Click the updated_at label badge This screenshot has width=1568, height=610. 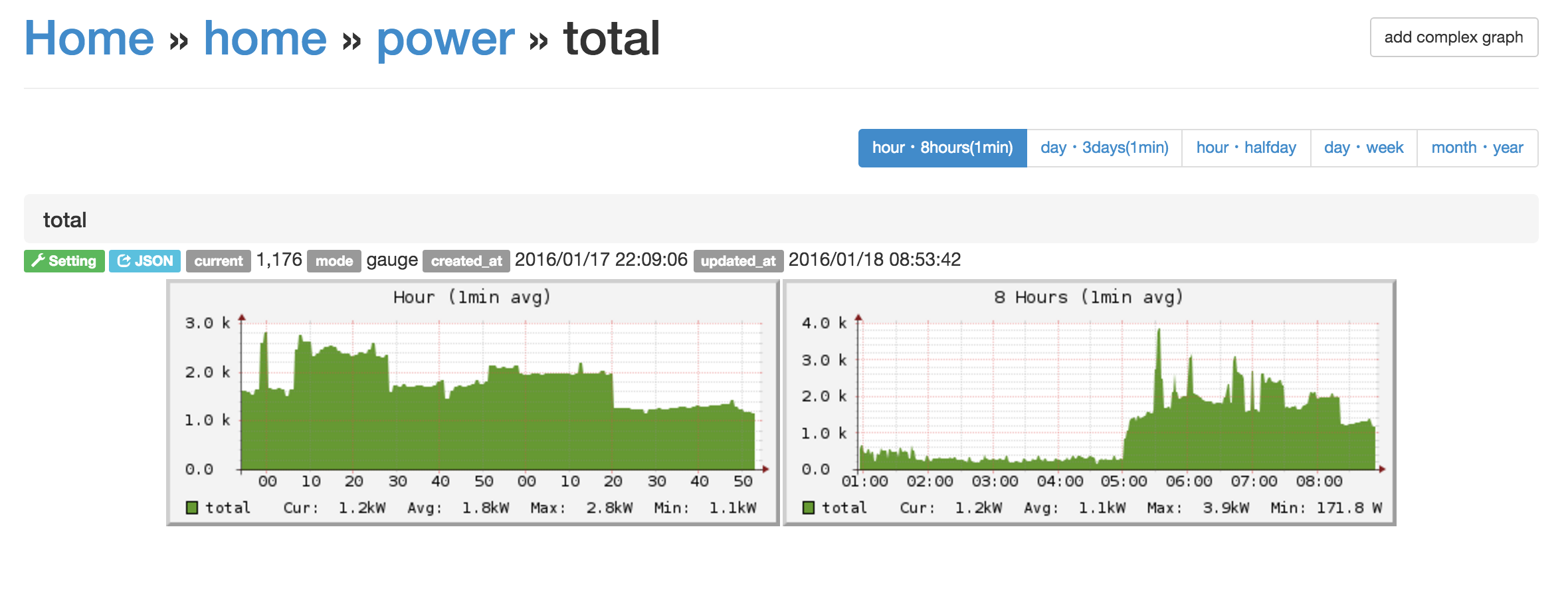pos(737,260)
